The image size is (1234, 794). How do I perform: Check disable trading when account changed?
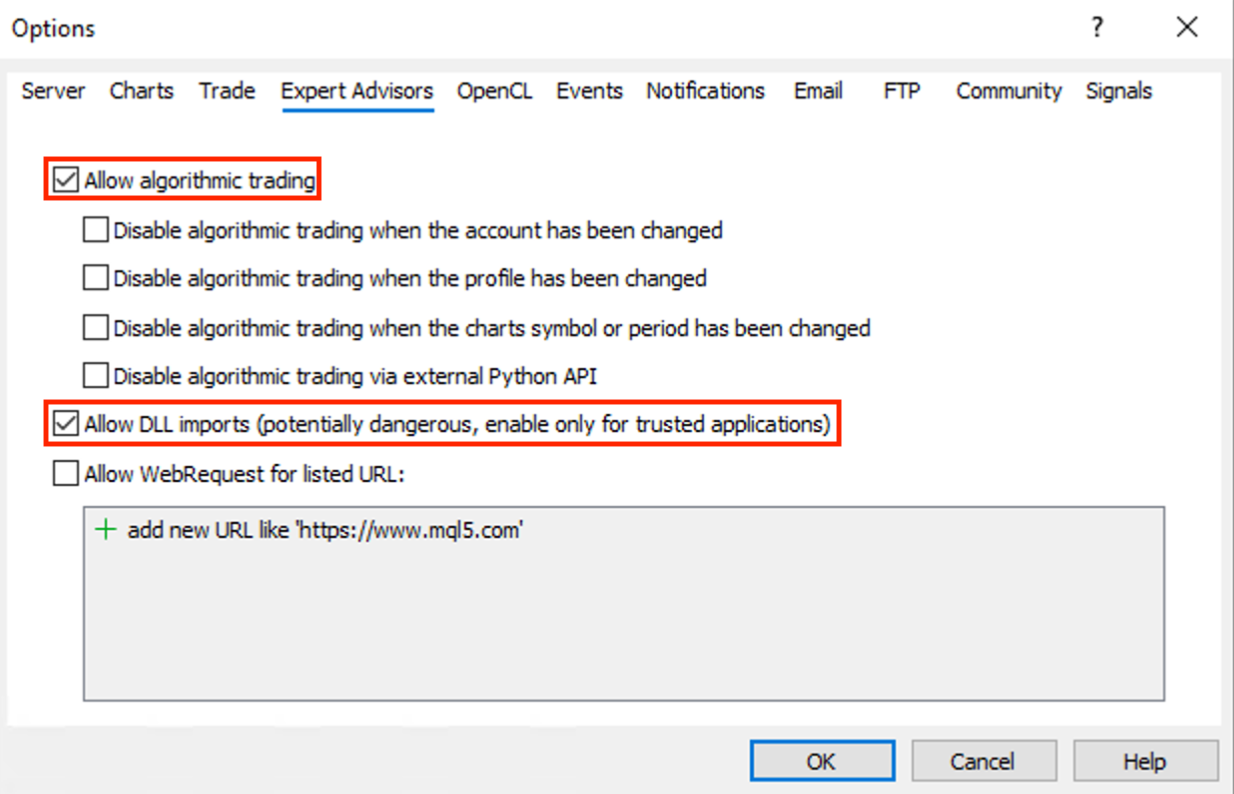[x=95, y=230]
